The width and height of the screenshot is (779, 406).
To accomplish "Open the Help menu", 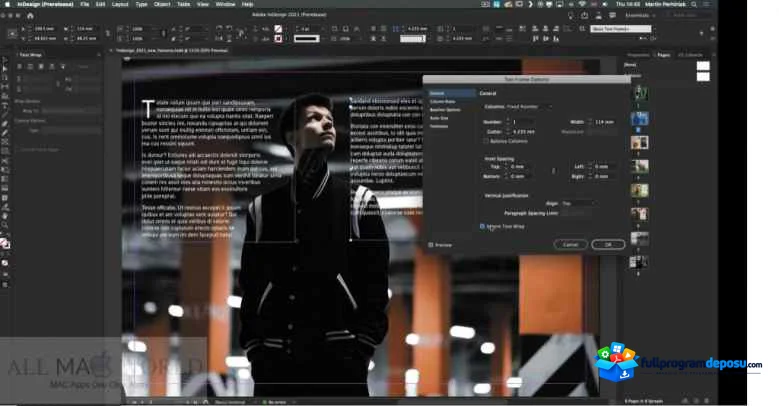I will 247,4.
